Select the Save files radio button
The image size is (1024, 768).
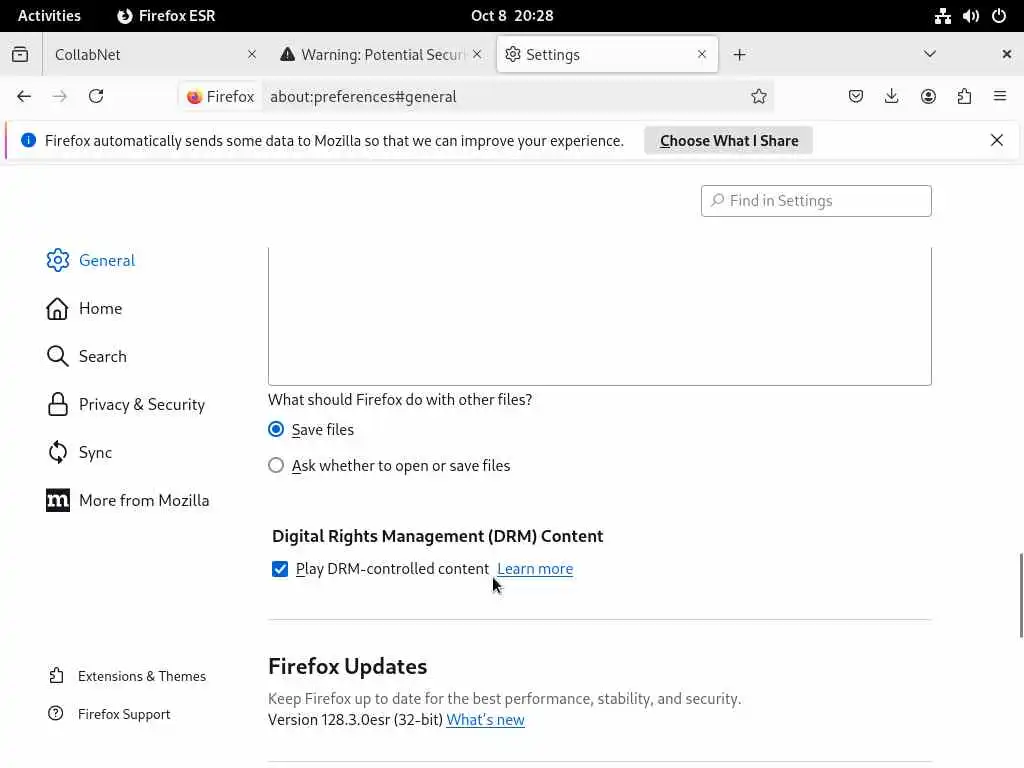pos(276,429)
